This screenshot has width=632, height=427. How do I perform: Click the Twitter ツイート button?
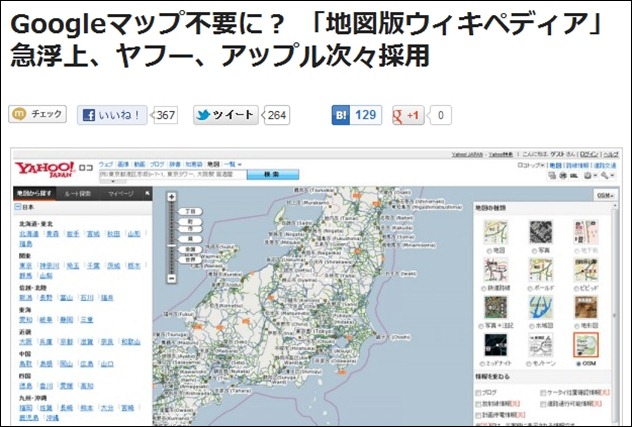(226, 115)
